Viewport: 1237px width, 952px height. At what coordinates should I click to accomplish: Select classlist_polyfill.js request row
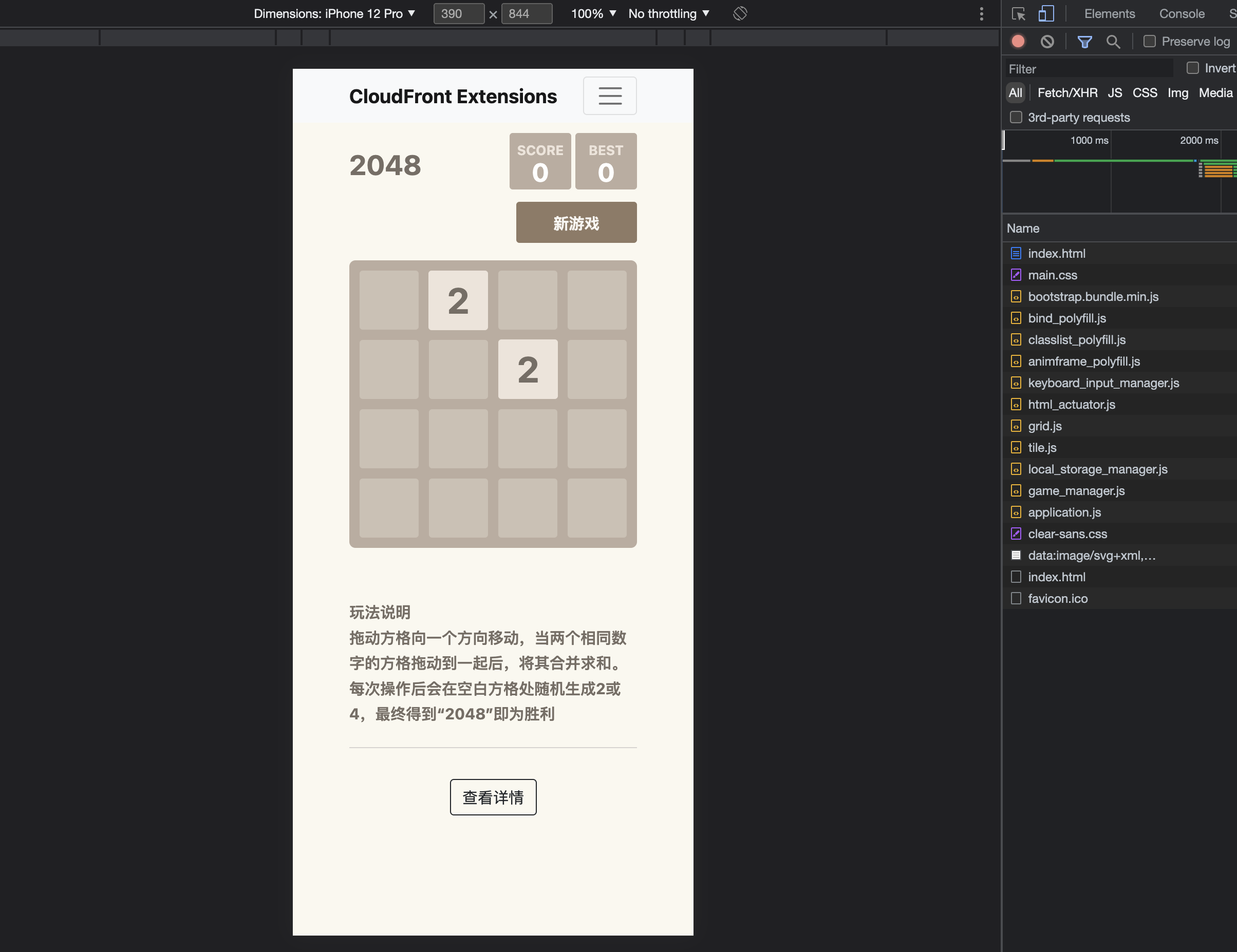pyautogui.click(x=1119, y=339)
